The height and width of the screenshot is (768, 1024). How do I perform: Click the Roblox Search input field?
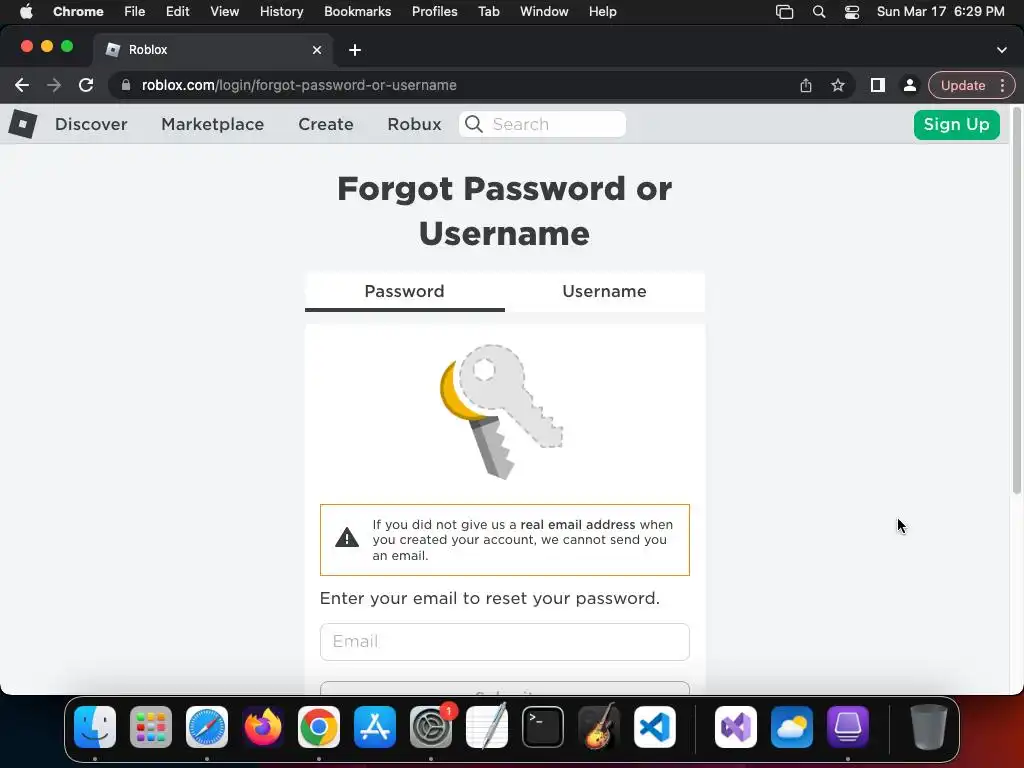coord(542,124)
